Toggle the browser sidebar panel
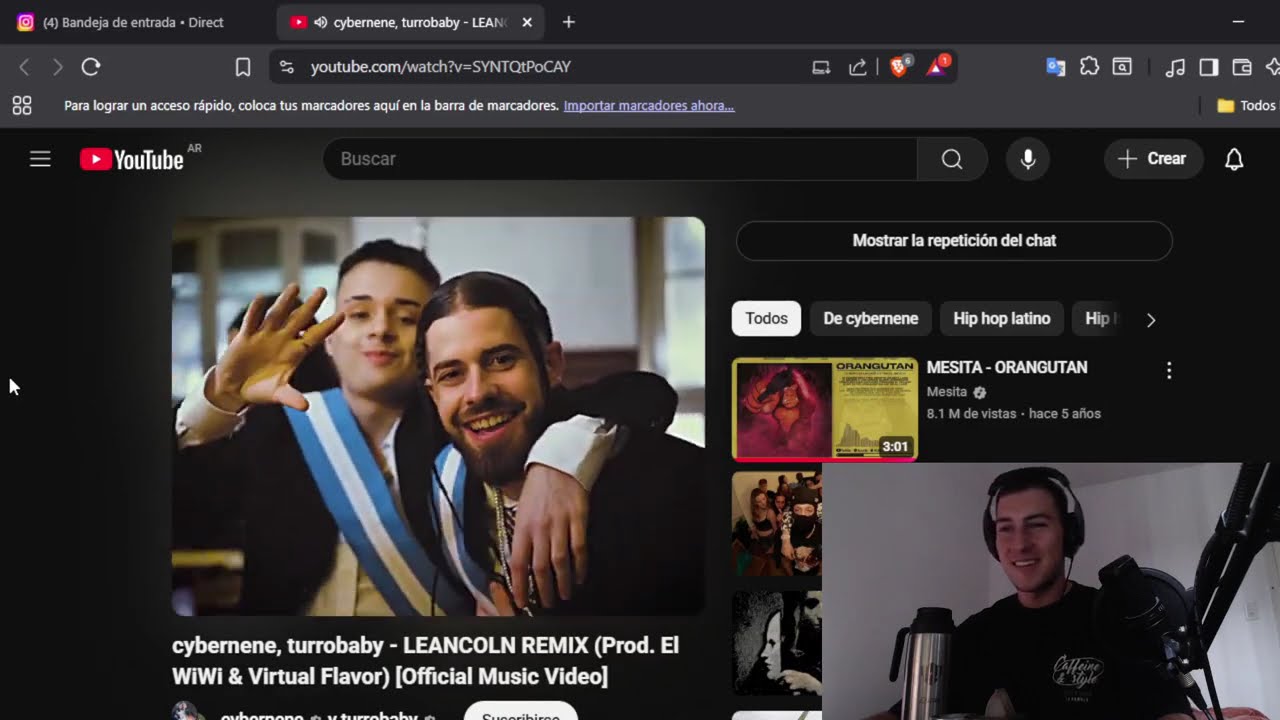The width and height of the screenshot is (1280, 720). coord(1209,67)
